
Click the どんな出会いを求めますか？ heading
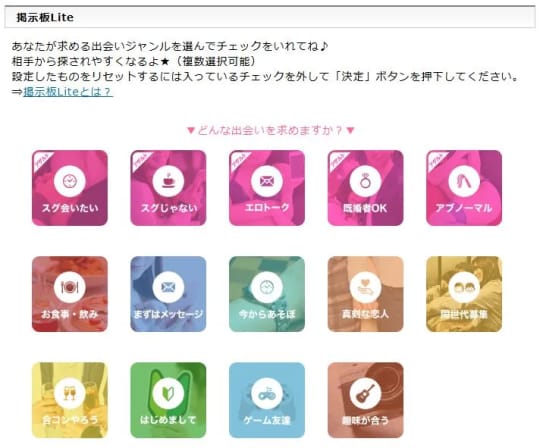point(270,131)
